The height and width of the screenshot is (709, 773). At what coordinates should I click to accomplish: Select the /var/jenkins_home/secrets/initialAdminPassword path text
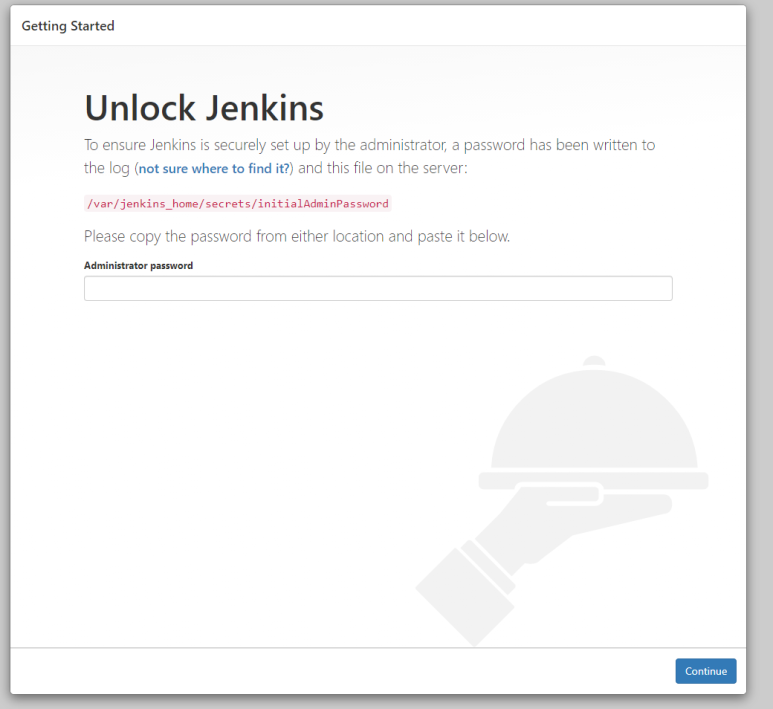click(238, 204)
